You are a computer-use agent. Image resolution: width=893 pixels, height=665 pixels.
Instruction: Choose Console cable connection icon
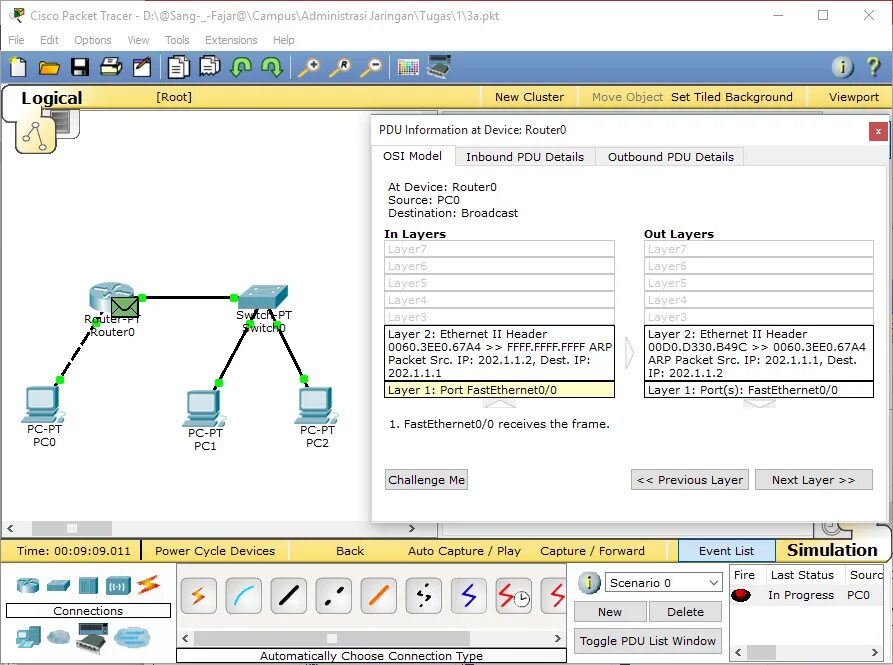pos(244,596)
